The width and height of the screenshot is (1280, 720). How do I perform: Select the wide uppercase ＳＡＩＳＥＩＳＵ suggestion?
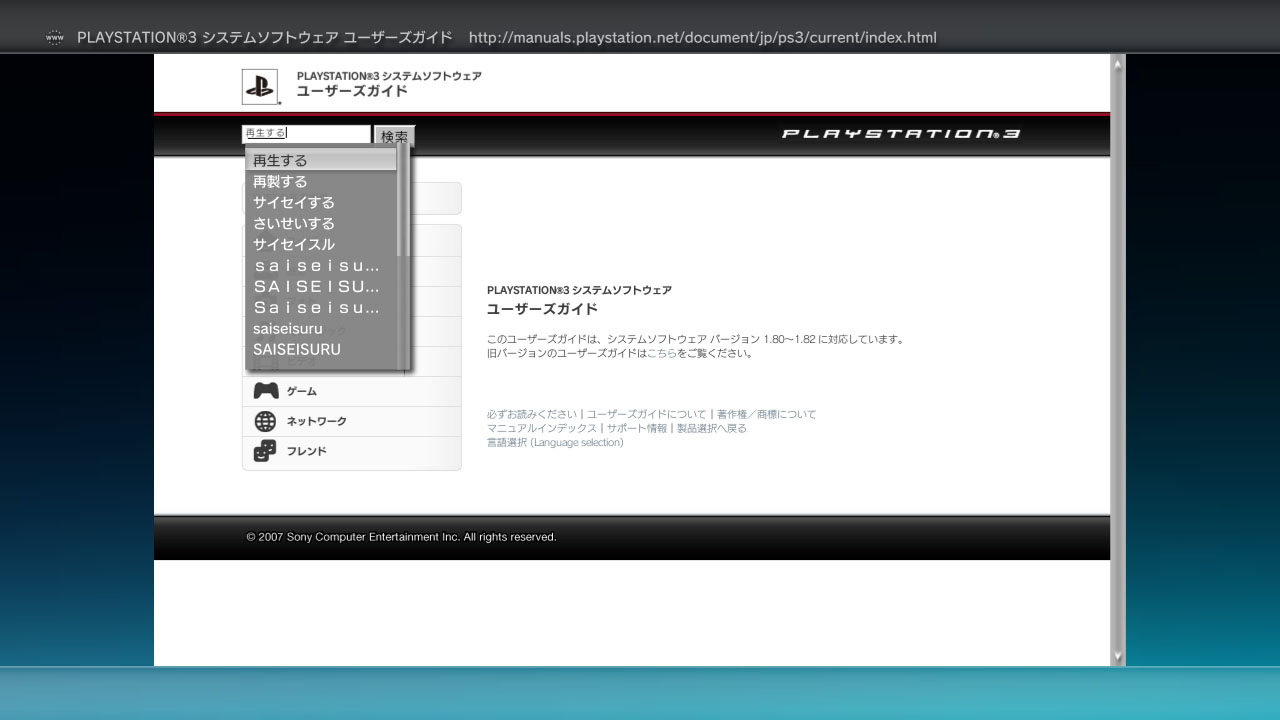(321, 286)
